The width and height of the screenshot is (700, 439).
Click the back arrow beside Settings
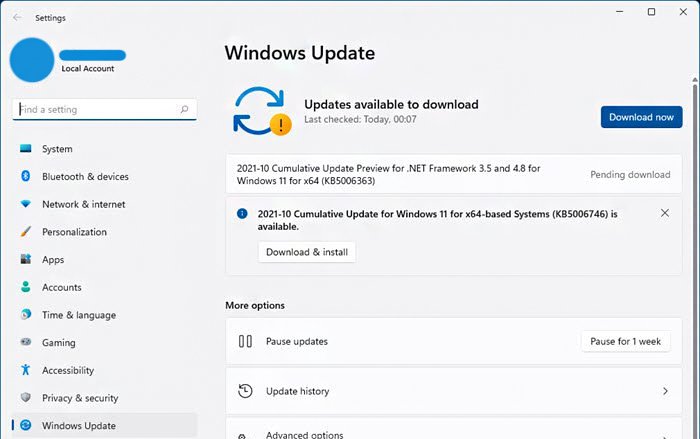click(17, 17)
